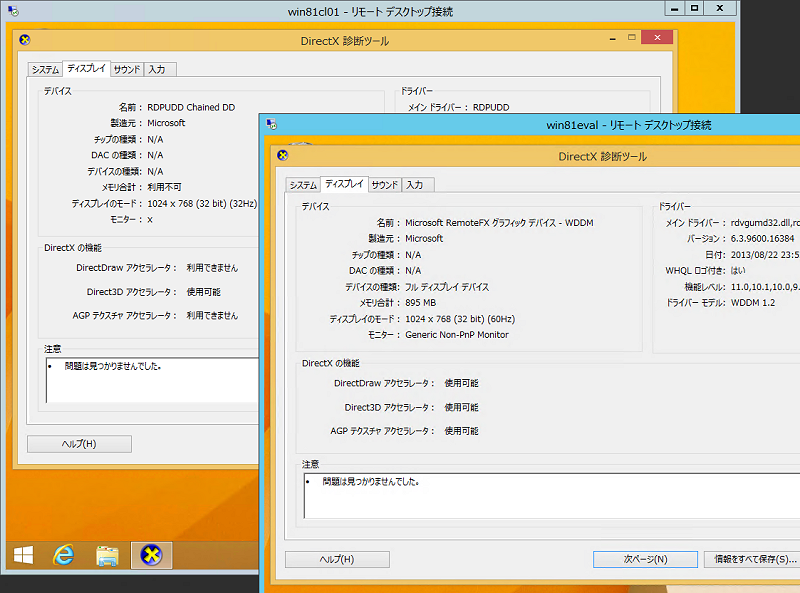
Task: Click '1024 x 768 (32 bit) (32Hz)' display mode
Action: tap(202, 204)
